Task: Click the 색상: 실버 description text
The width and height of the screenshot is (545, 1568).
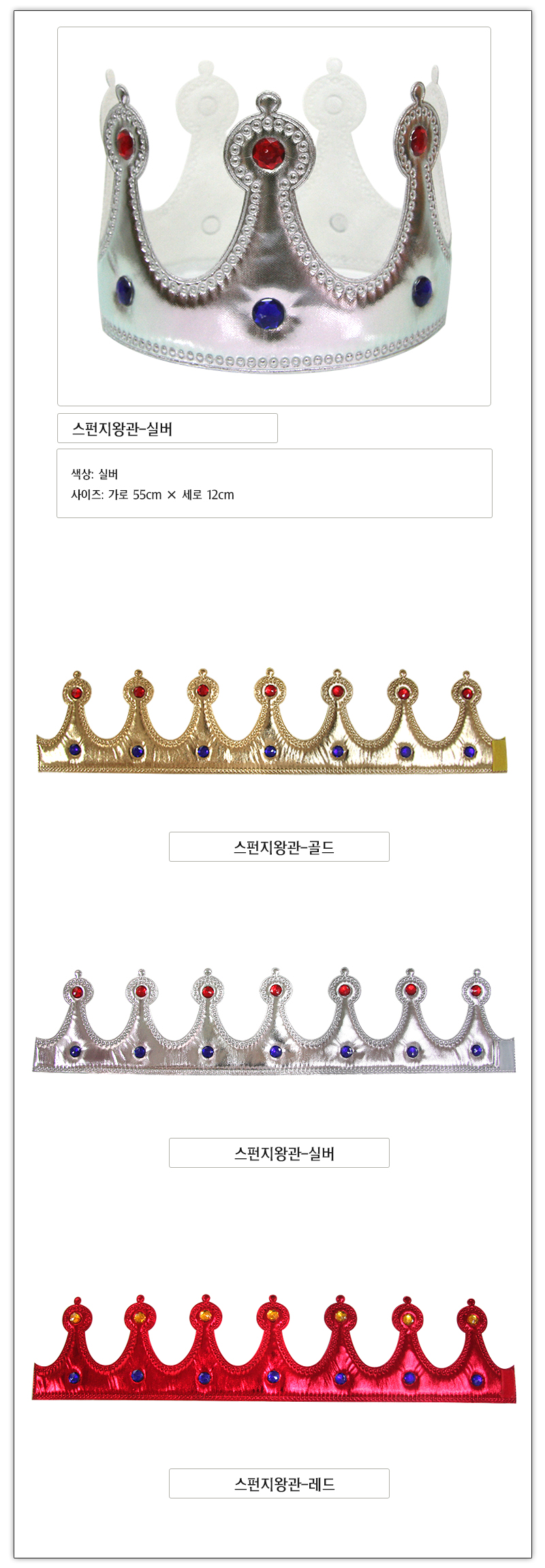Action: point(95,474)
